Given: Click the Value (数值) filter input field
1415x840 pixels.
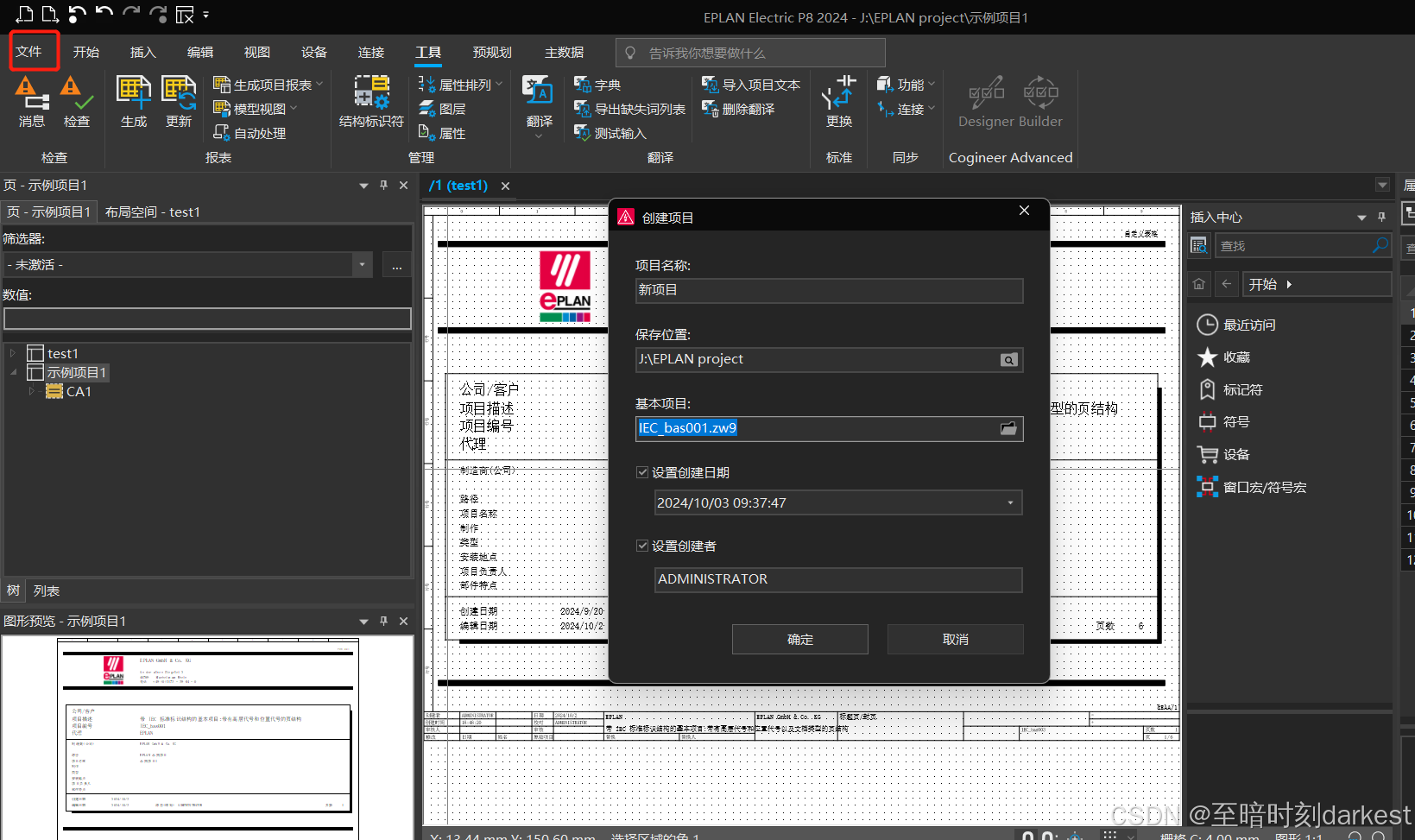Looking at the screenshot, I should tap(207, 319).
